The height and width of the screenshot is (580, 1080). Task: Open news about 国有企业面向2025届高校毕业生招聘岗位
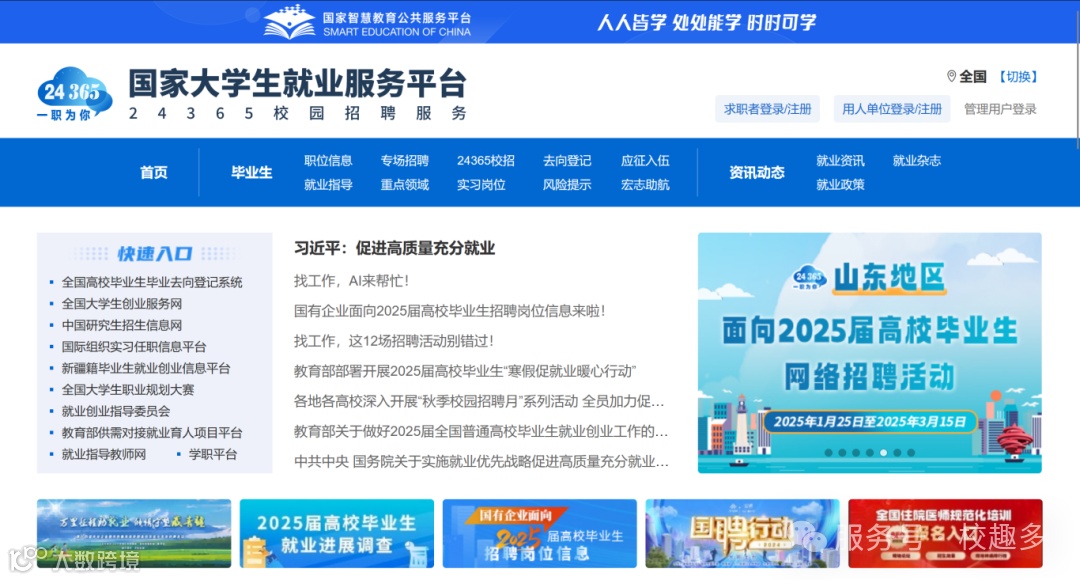click(450, 311)
